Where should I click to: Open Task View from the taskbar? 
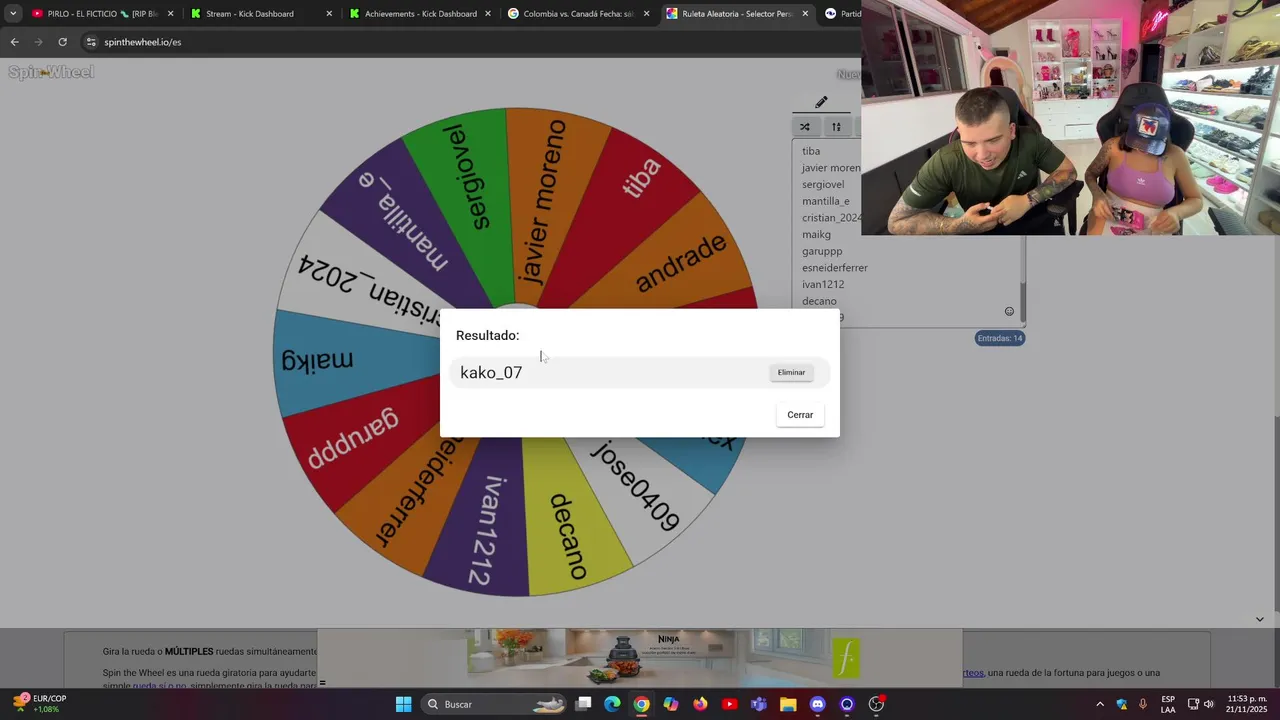tap(583, 704)
